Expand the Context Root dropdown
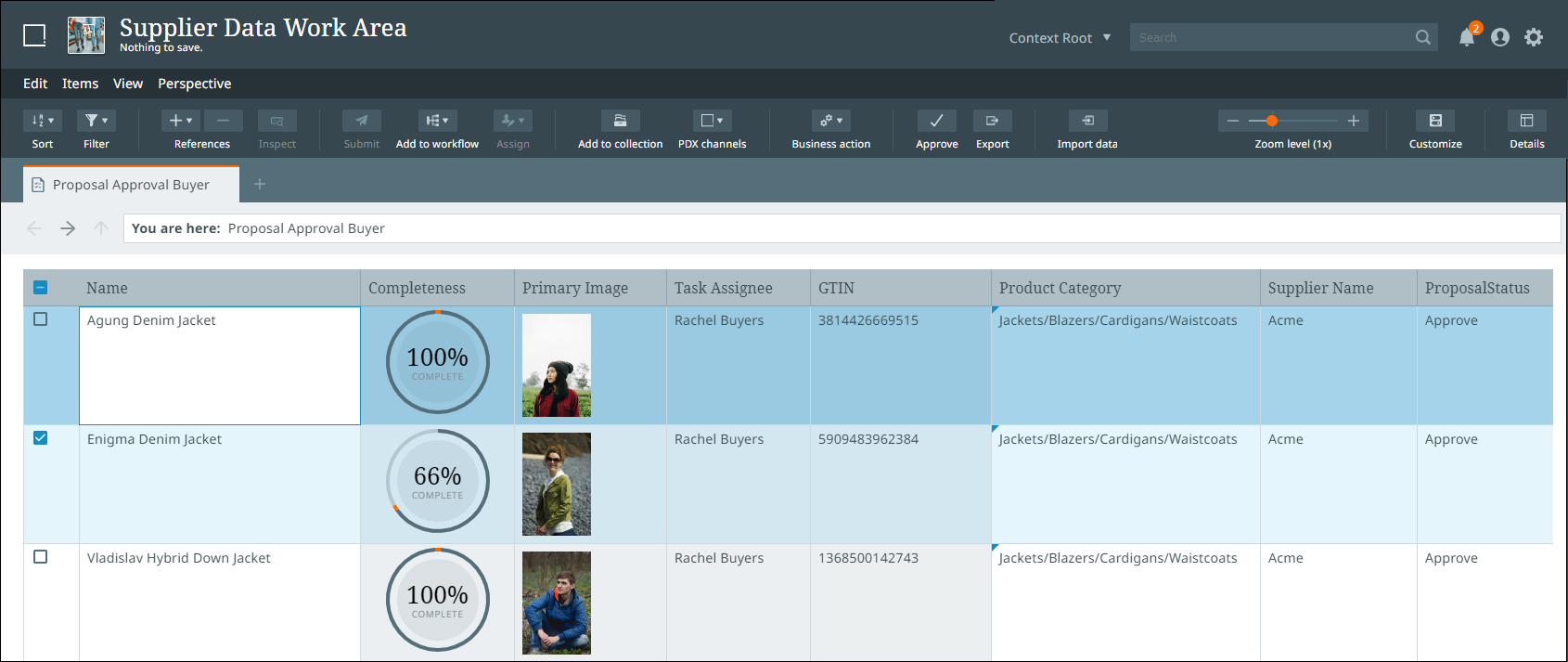1568x662 pixels. click(x=1060, y=38)
